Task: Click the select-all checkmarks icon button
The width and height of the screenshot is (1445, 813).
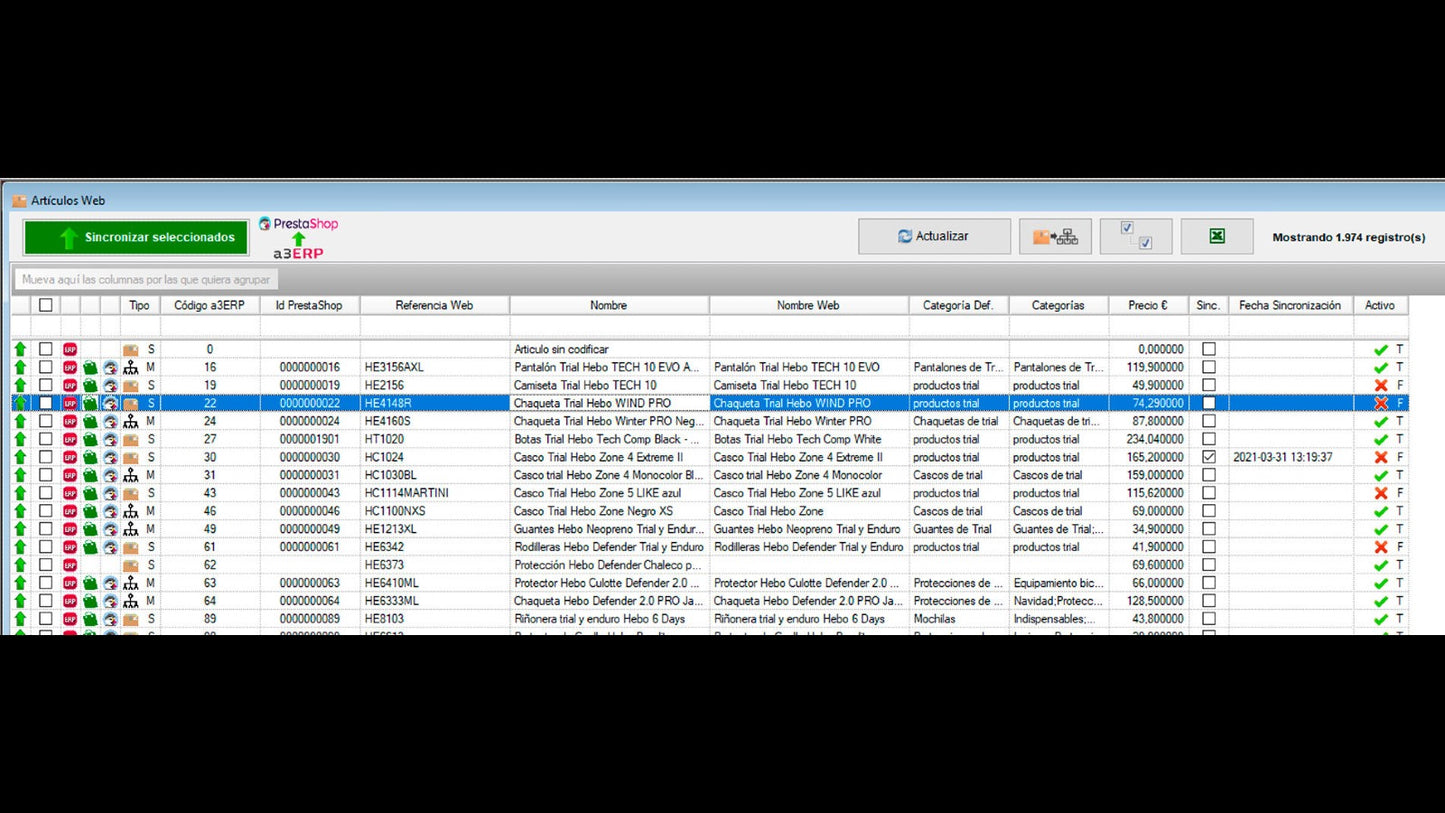Action: (1136, 237)
